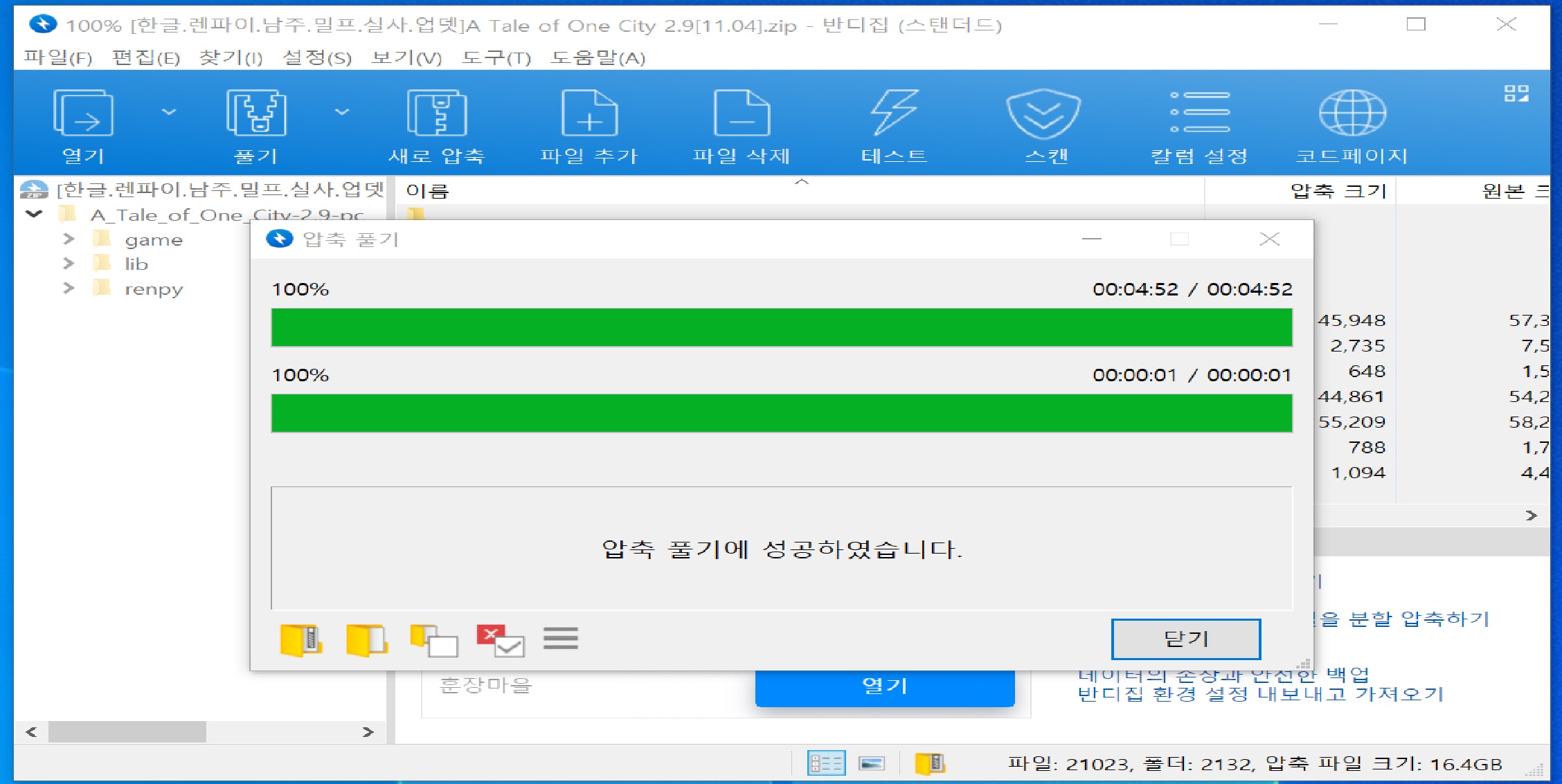Click the New Archive (새로 압축) icon
Image resolution: width=1562 pixels, height=784 pixels.
(436, 114)
